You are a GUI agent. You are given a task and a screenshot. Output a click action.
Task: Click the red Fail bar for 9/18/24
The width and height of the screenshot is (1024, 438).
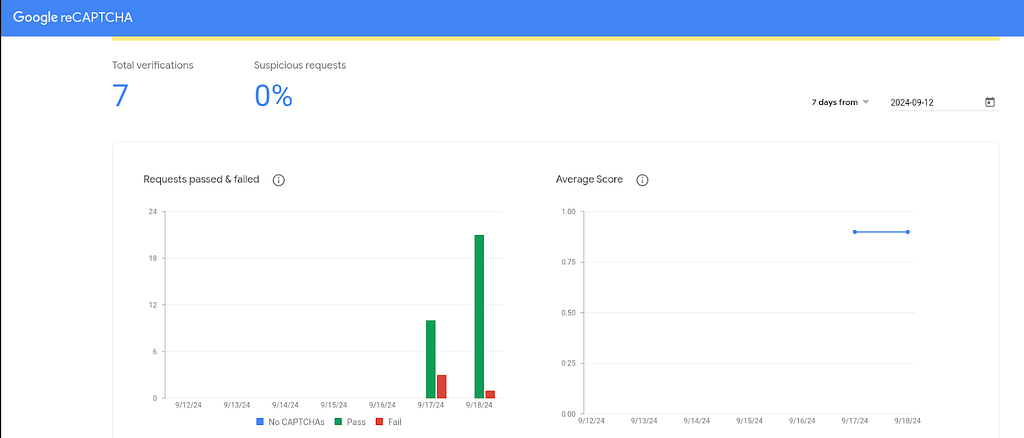(490, 394)
